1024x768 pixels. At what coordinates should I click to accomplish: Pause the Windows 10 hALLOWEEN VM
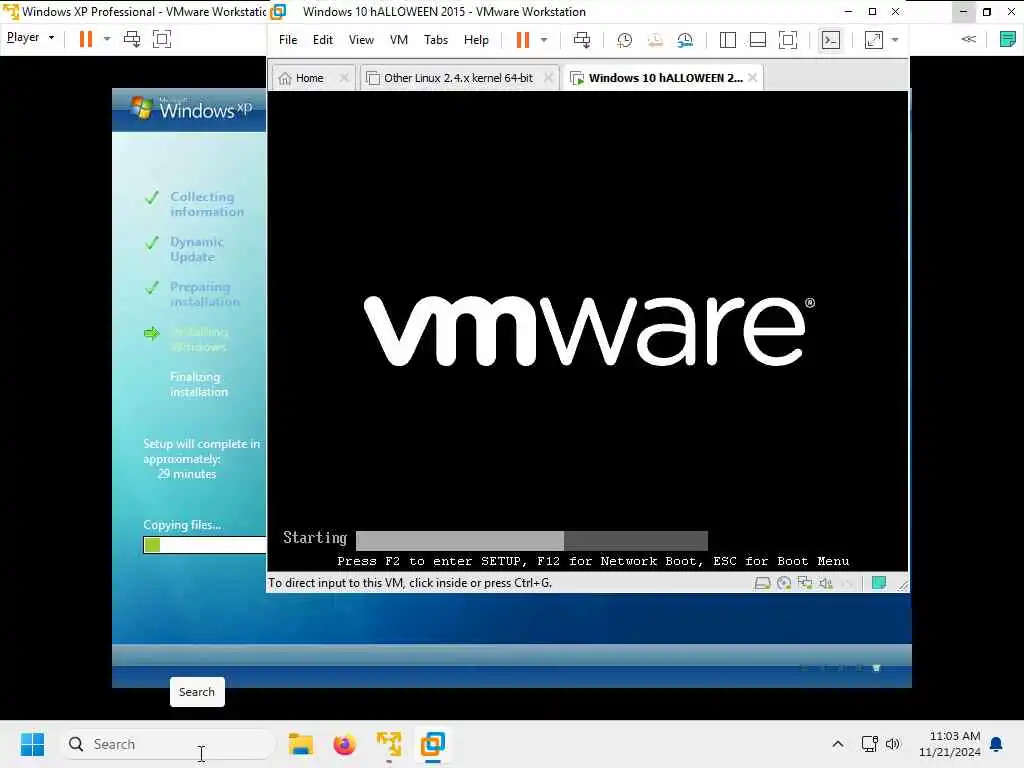522,40
